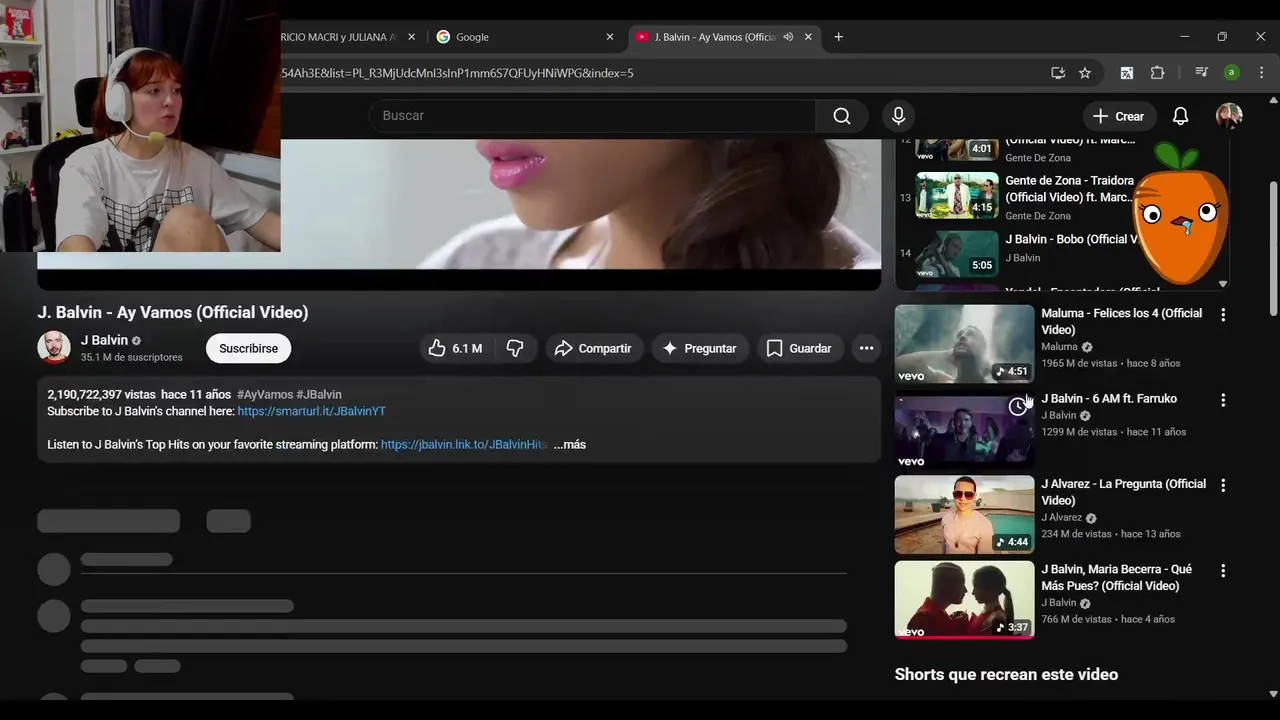Open smarturl.it/JBalvinYT link

point(311,411)
